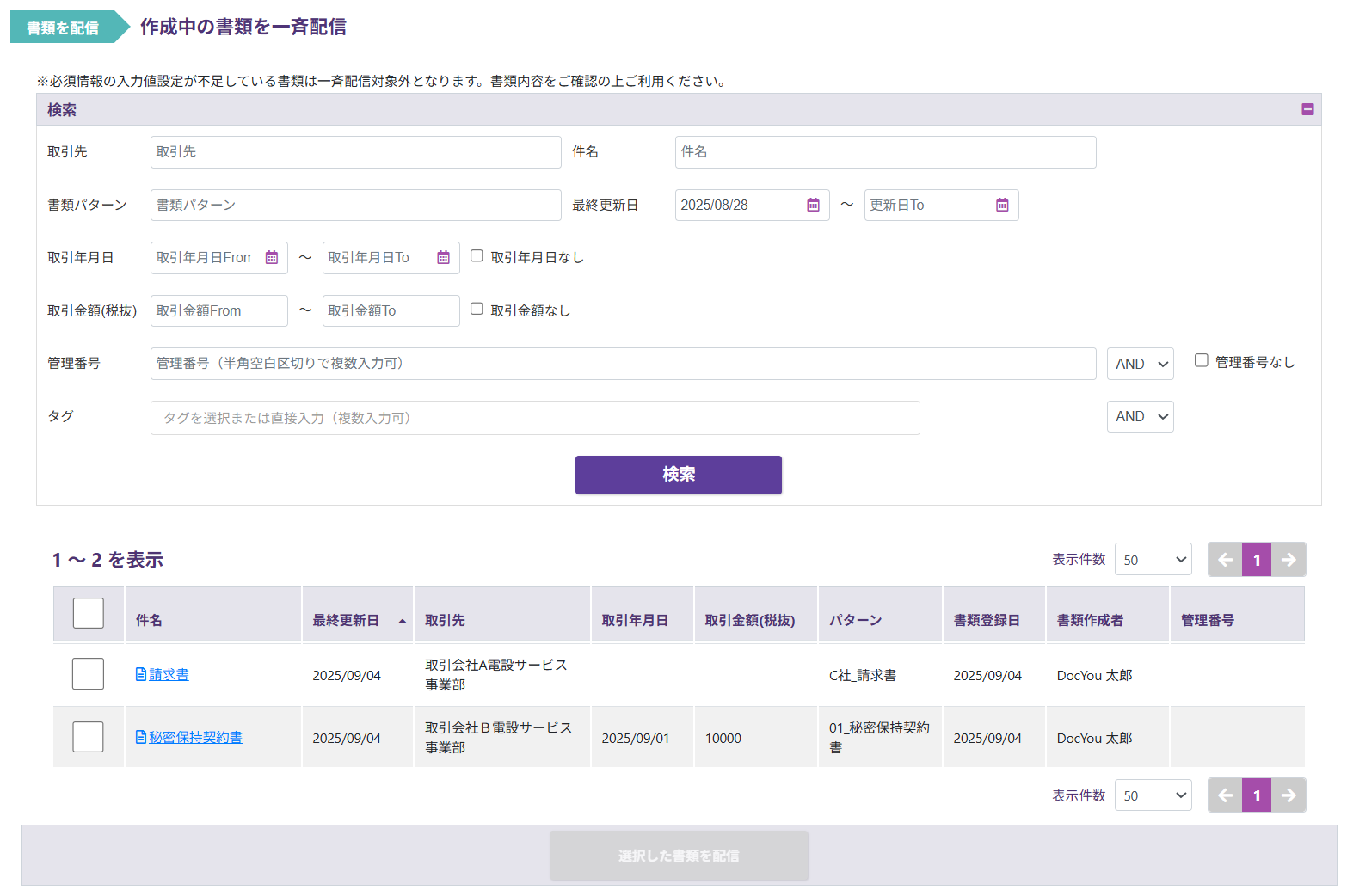Enable the 取引年月日なし checkbox
The height and width of the screenshot is (896, 1347).
click(477, 256)
